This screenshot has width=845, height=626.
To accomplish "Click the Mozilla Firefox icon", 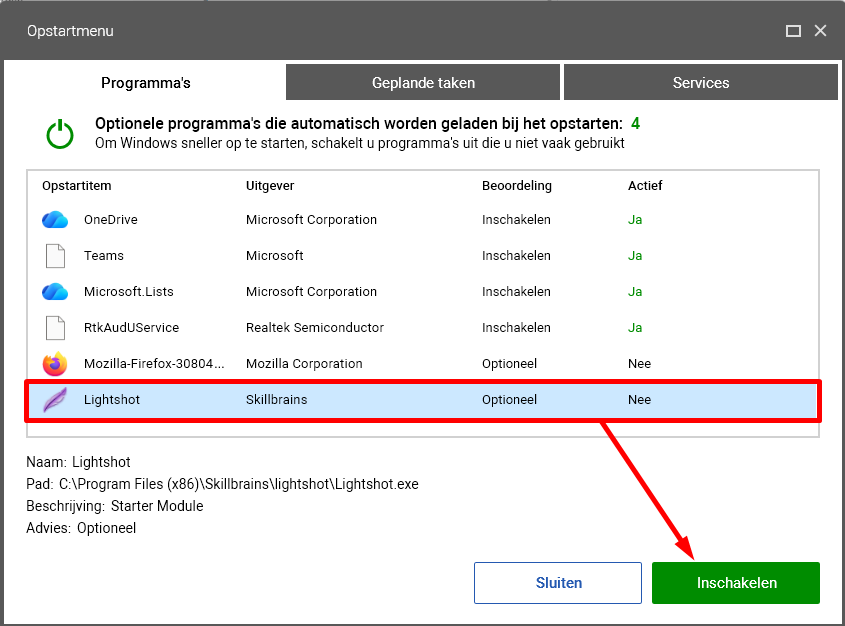I will [55, 364].
